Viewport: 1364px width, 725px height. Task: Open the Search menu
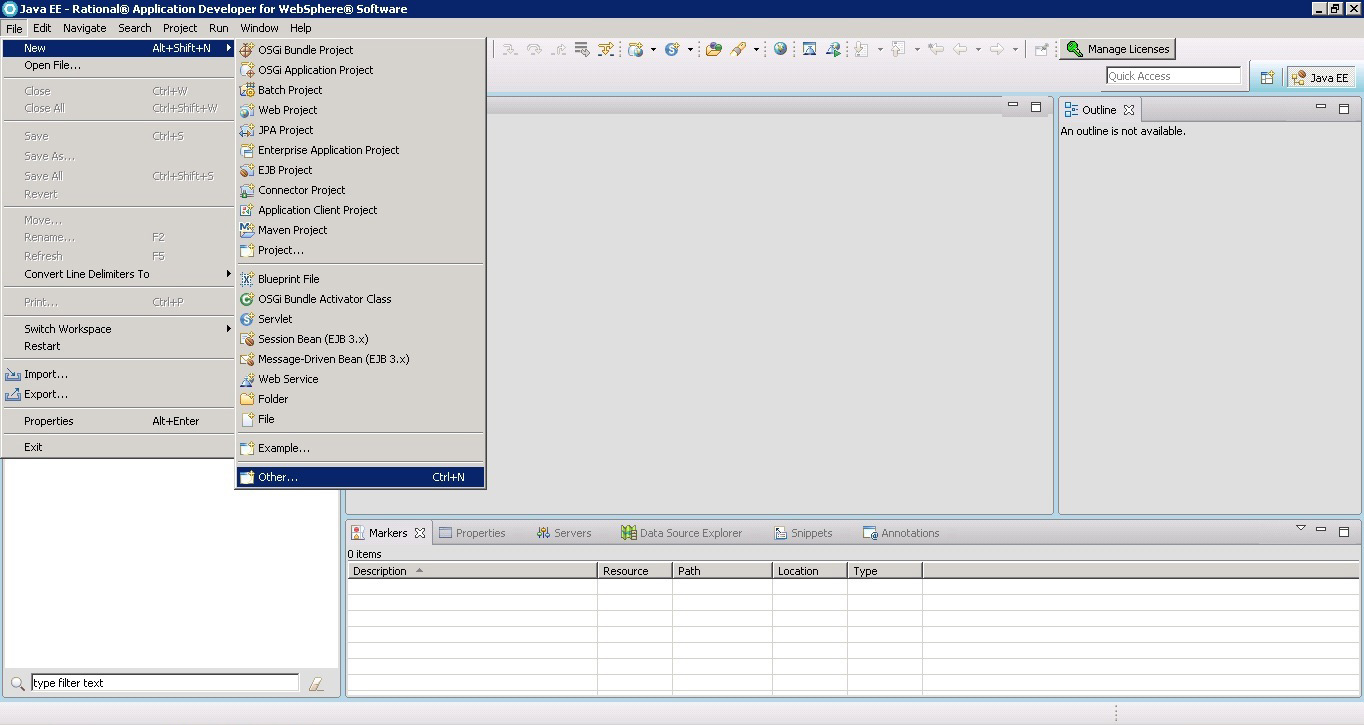(x=135, y=28)
